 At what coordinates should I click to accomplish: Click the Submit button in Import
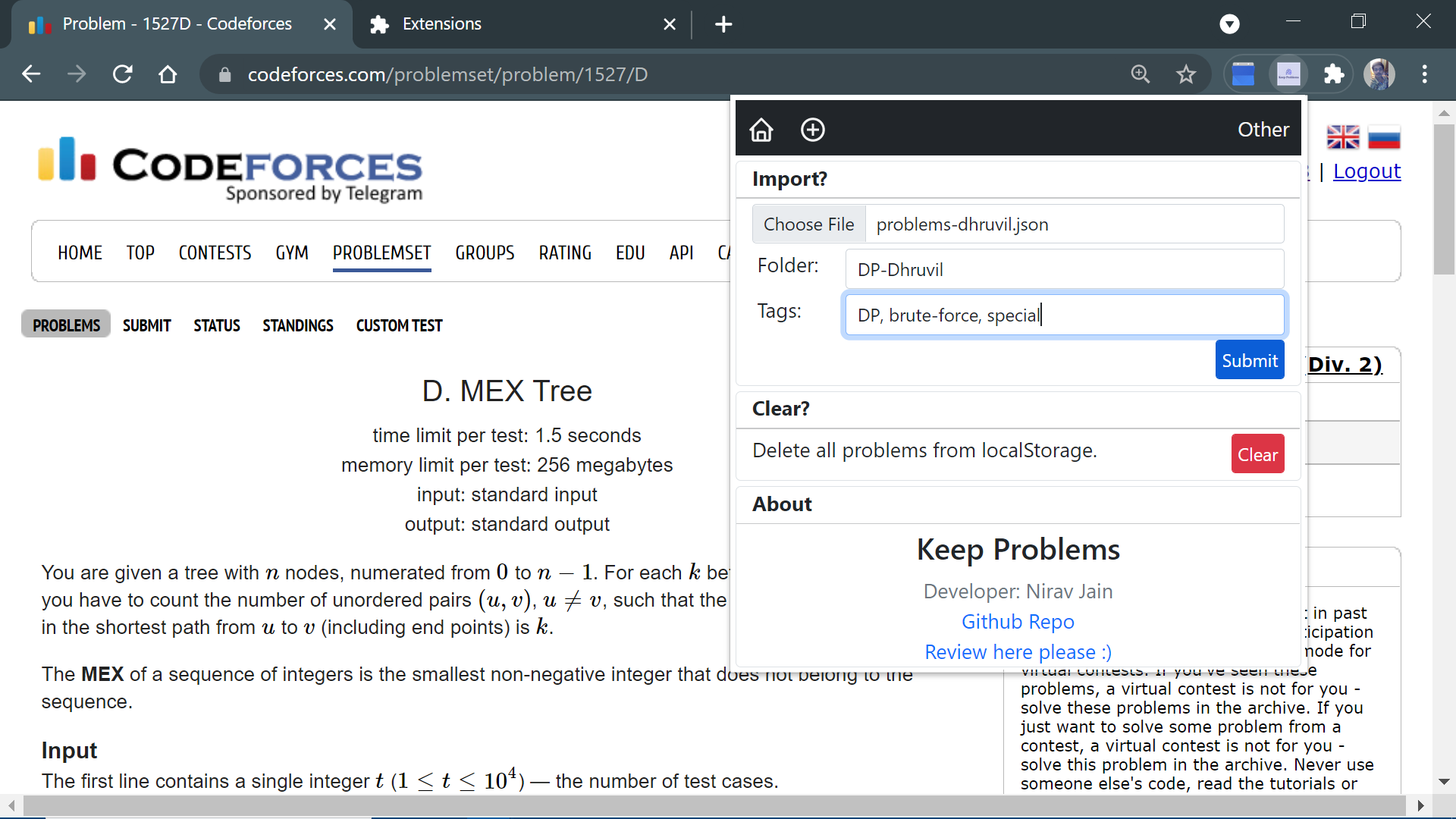pyautogui.click(x=1249, y=360)
